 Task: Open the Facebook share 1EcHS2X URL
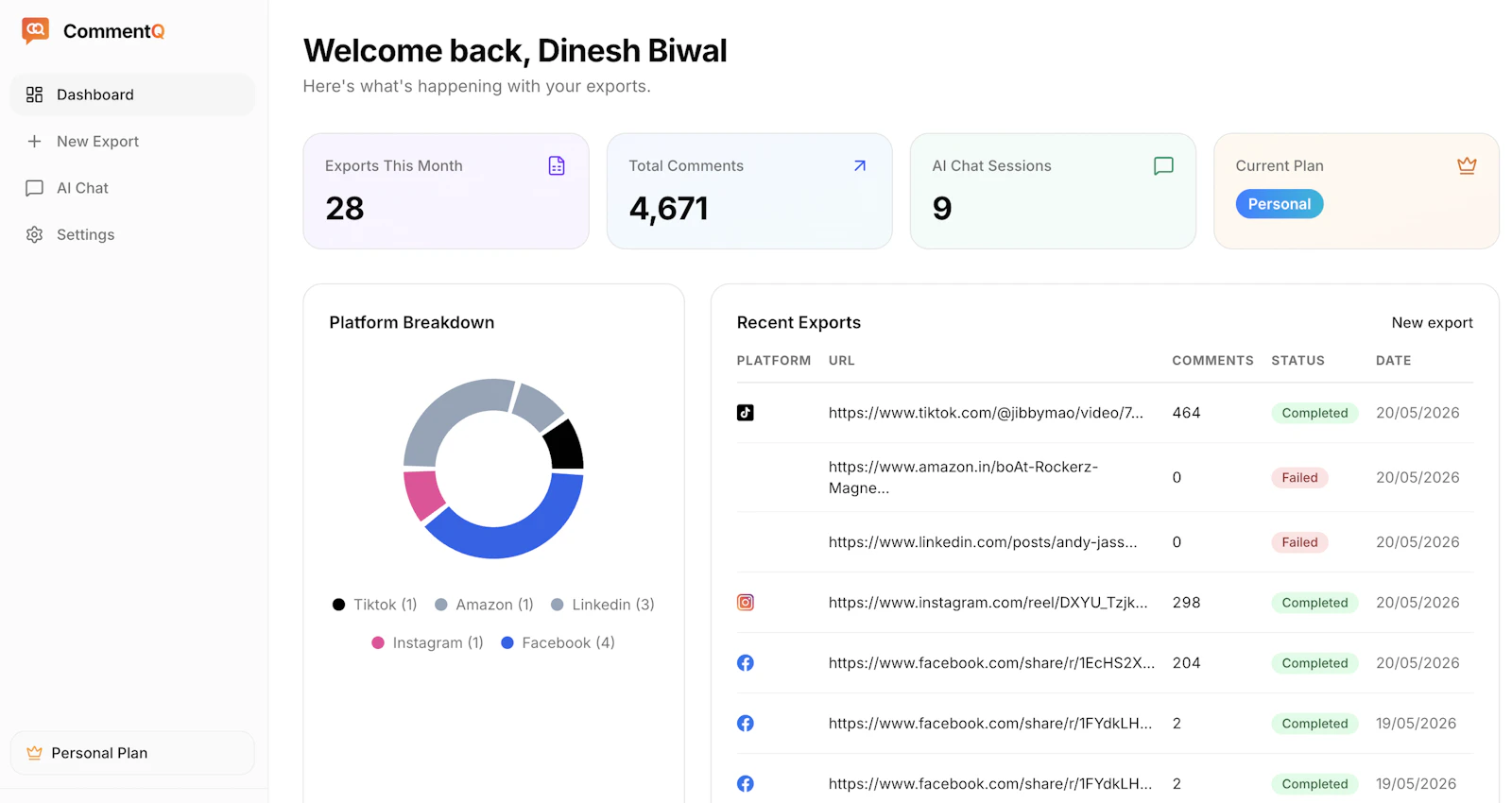click(991, 663)
